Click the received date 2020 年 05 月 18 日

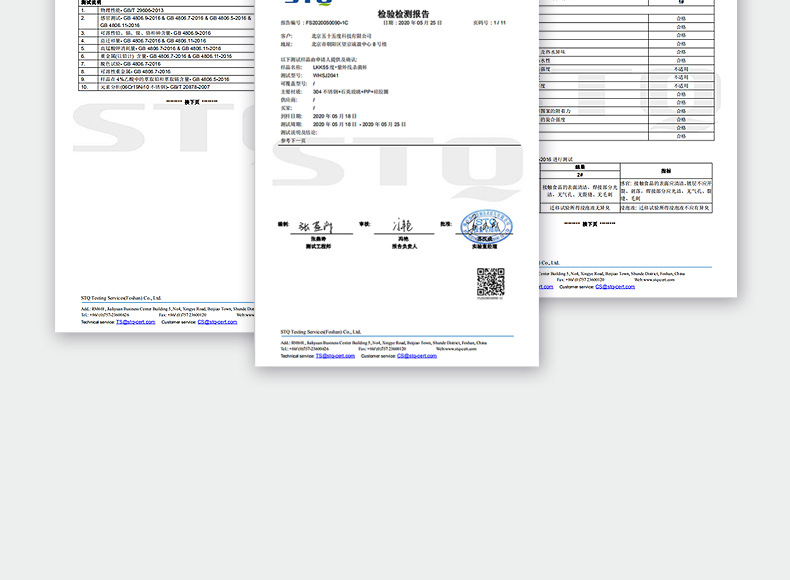tap(335, 116)
